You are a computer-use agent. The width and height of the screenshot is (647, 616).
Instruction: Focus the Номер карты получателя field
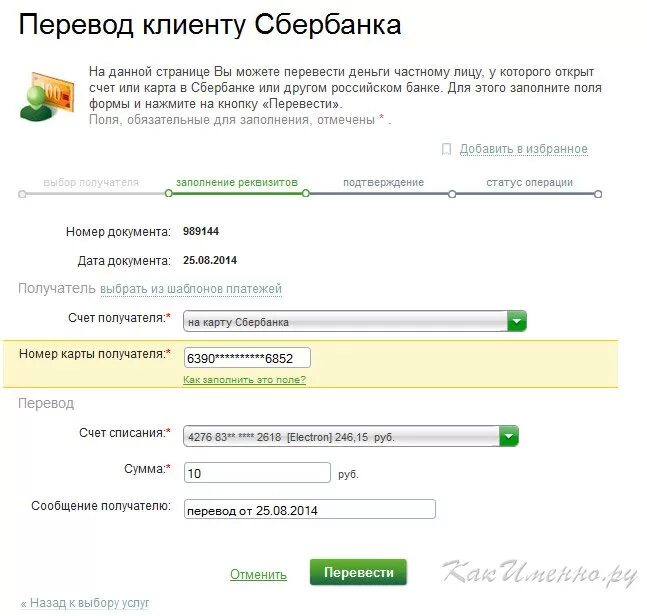coord(247,358)
